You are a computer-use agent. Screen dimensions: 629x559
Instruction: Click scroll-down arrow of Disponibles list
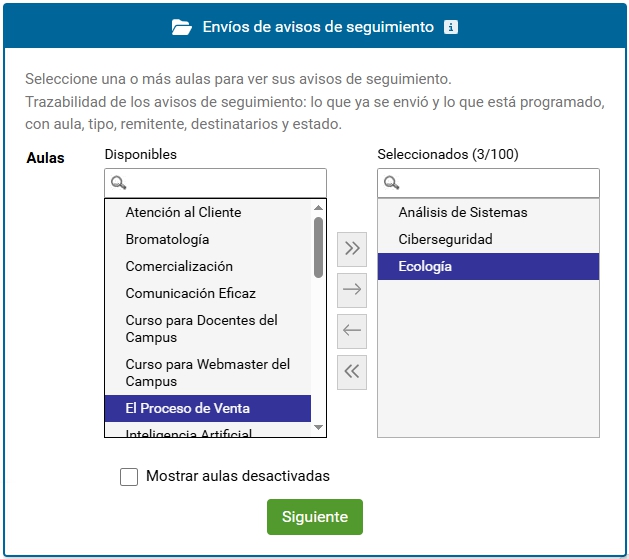coord(319,427)
